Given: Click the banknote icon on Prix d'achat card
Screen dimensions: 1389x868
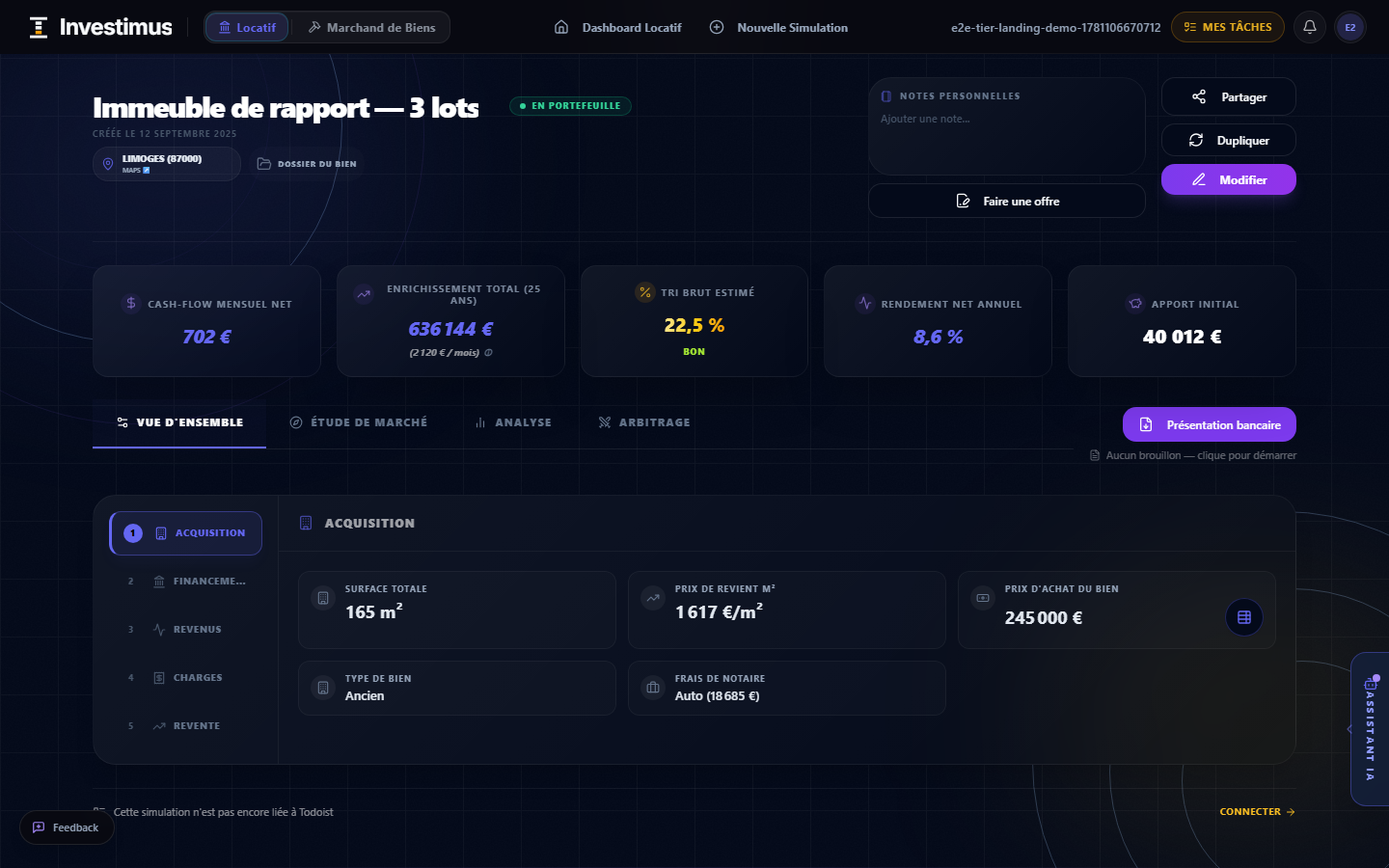Looking at the screenshot, I should [983, 598].
